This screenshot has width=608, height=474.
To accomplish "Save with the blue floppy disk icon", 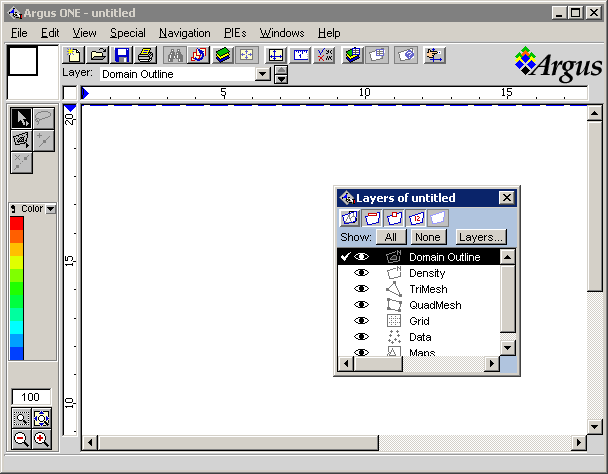I will [122, 55].
